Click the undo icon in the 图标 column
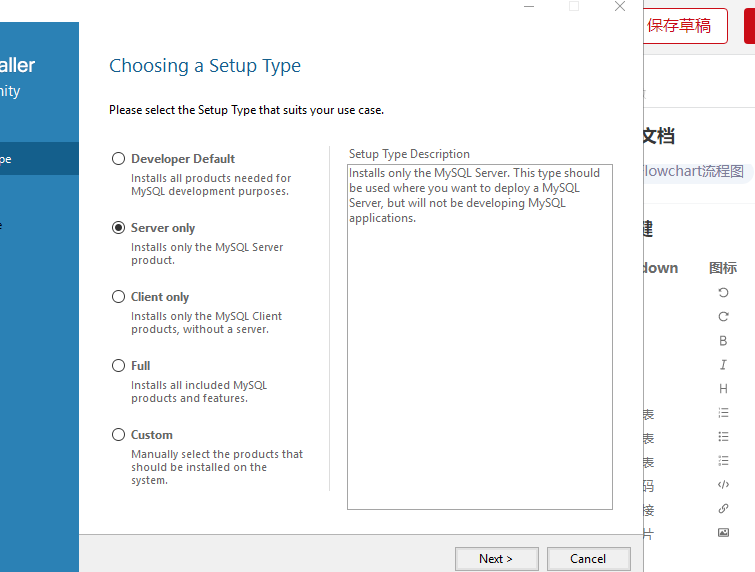The width and height of the screenshot is (755, 572). pyautogui.click(x=723, y=293)
